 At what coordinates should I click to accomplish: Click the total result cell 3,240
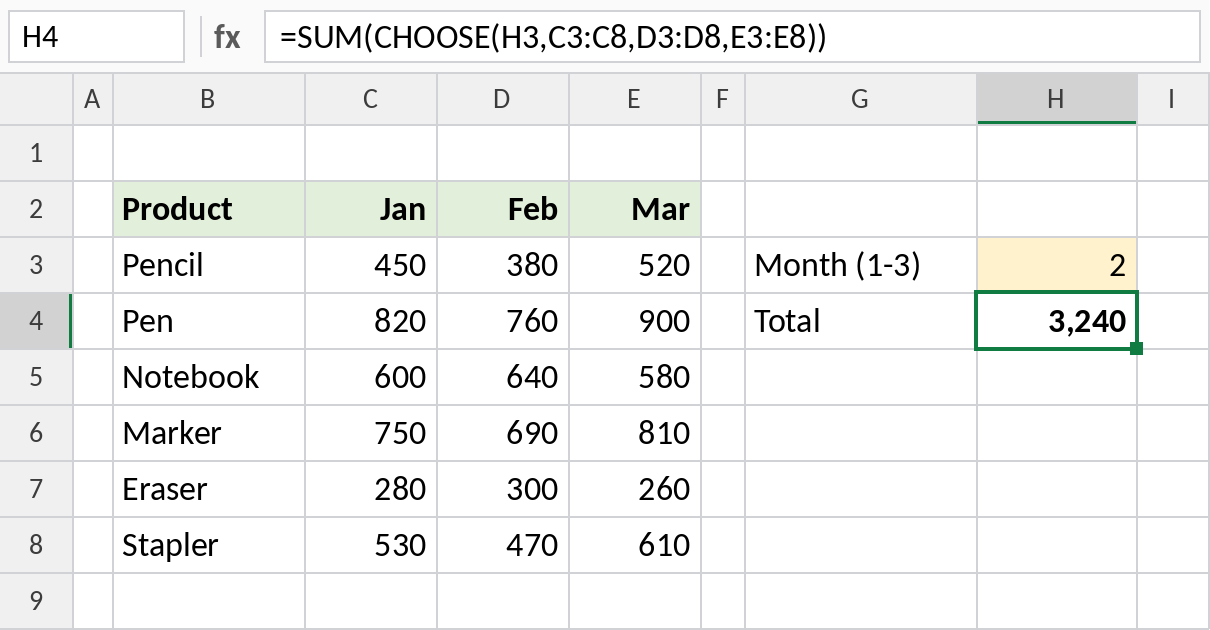point(1057,321)
